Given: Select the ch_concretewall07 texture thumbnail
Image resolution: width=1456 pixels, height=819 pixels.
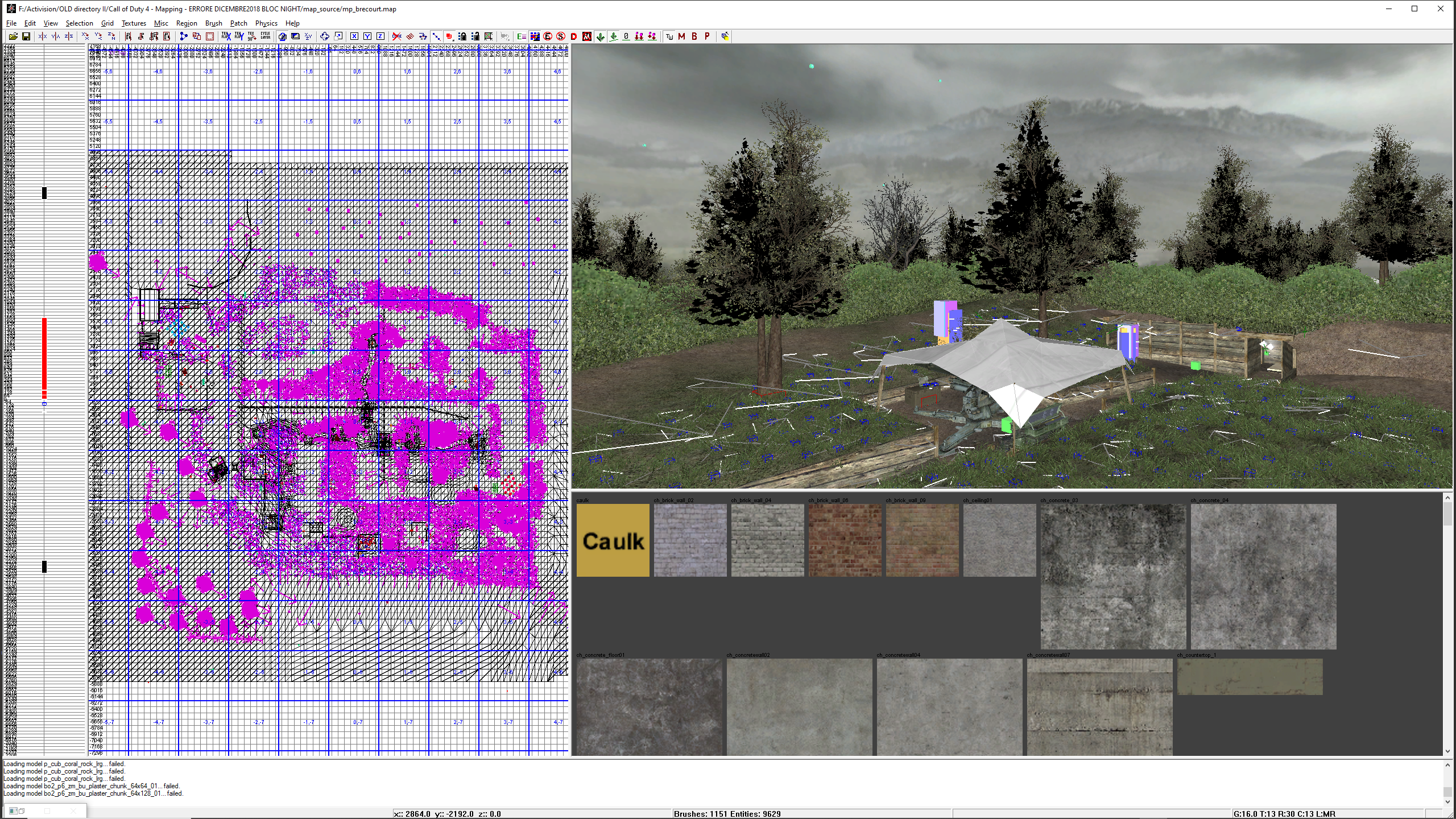Looking at the screenshot, I should (x=1099, y=707).
